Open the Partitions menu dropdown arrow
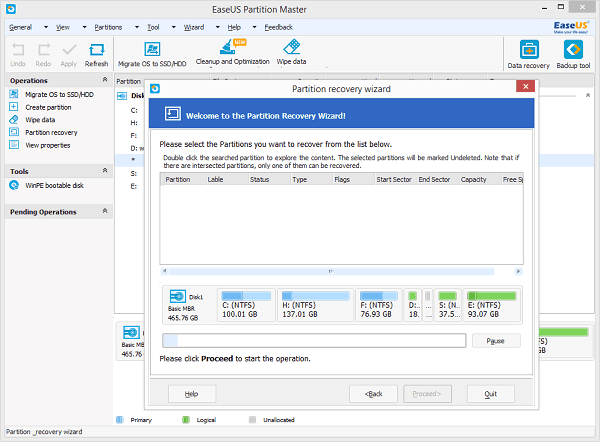Image resolution: width=600 pixels, height=442 pixels. (x=137, y=27)
